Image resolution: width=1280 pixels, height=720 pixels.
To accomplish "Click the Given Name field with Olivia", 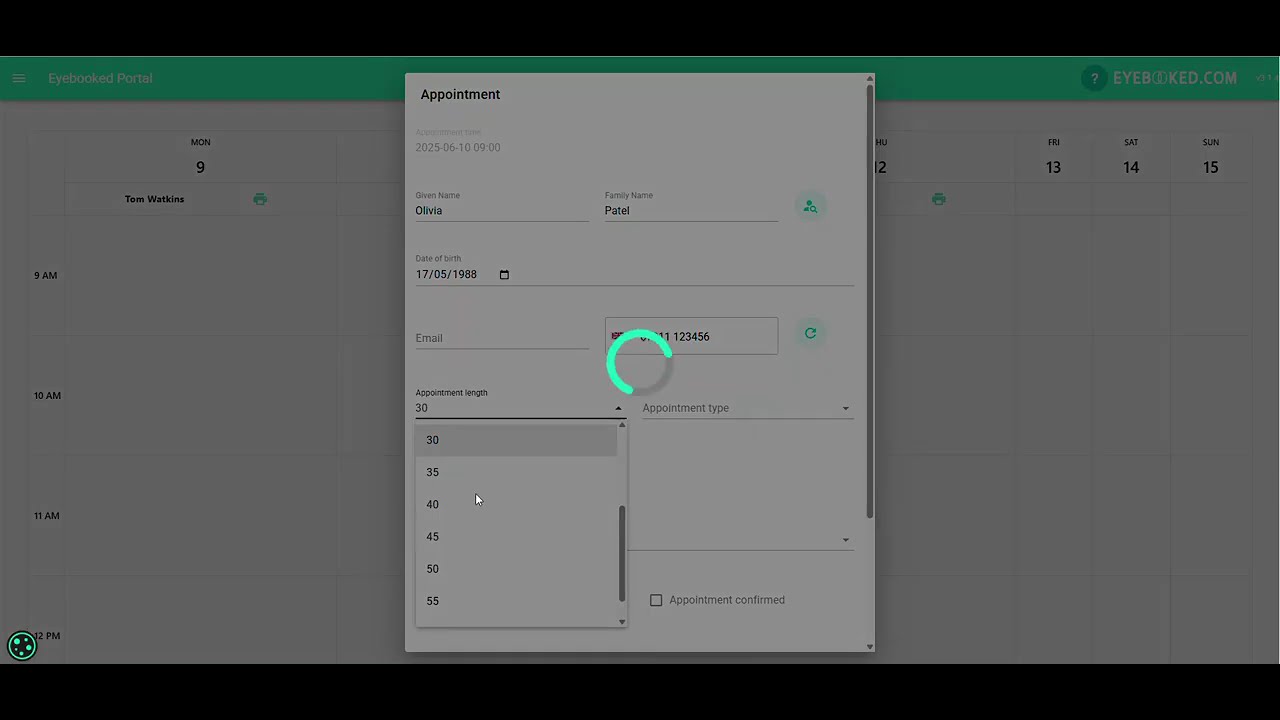I will (x=502, y=211).
